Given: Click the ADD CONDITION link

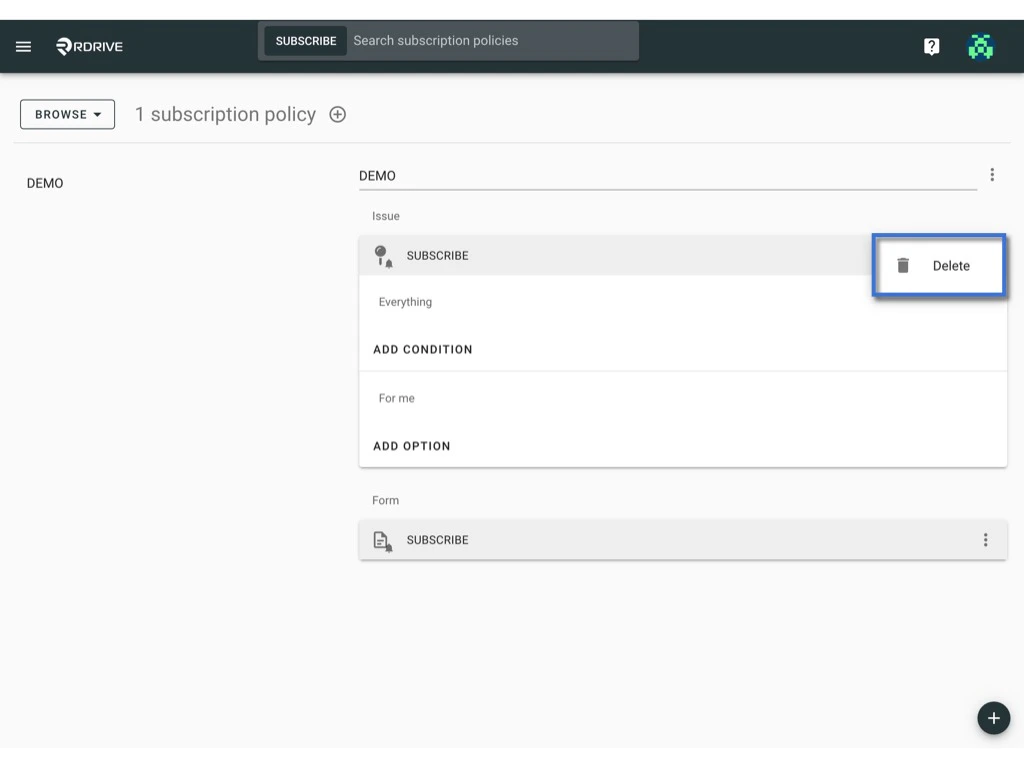Looking at the screenshot, I should [423, 349].
